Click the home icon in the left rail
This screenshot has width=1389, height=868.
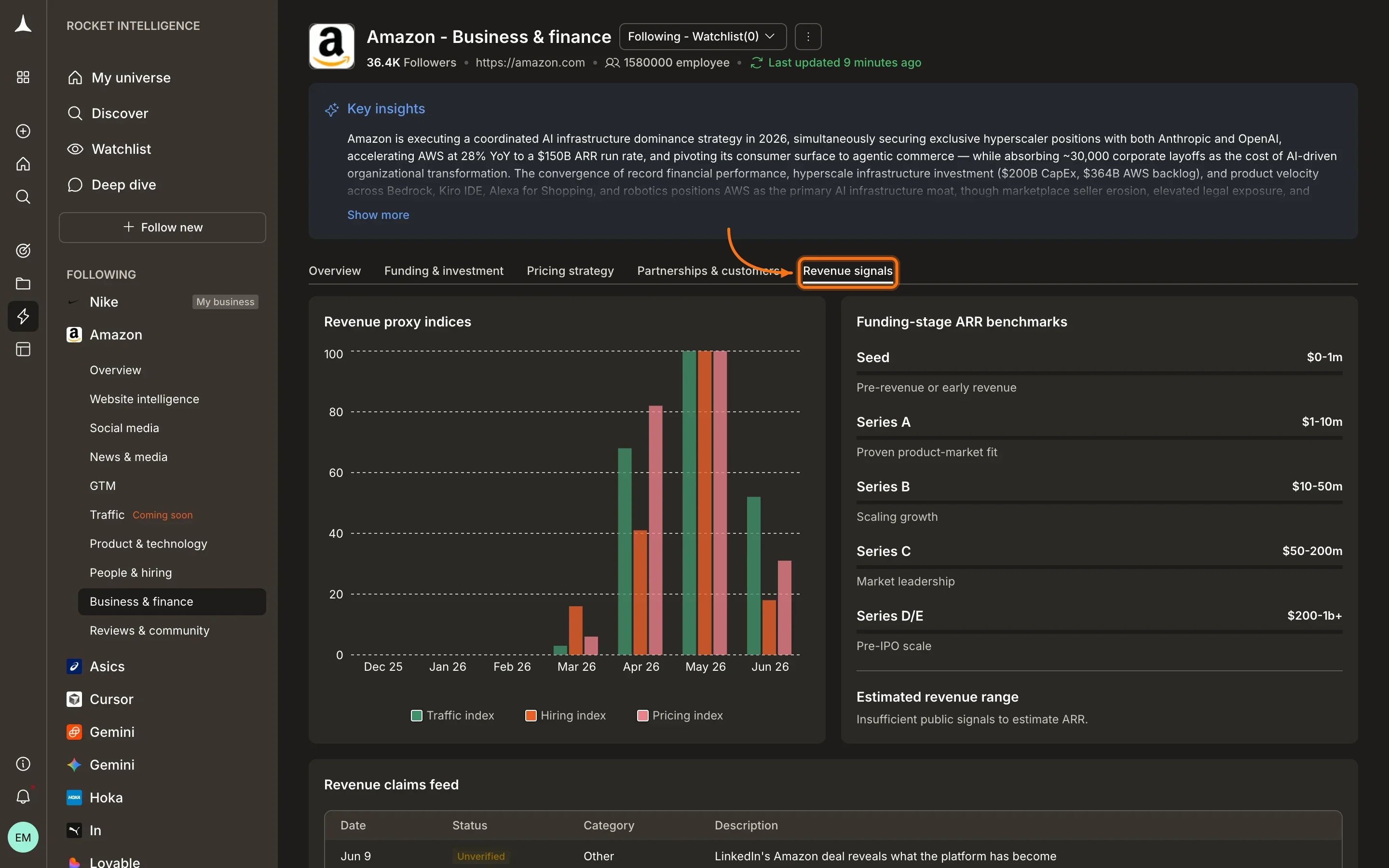(23, 164)
